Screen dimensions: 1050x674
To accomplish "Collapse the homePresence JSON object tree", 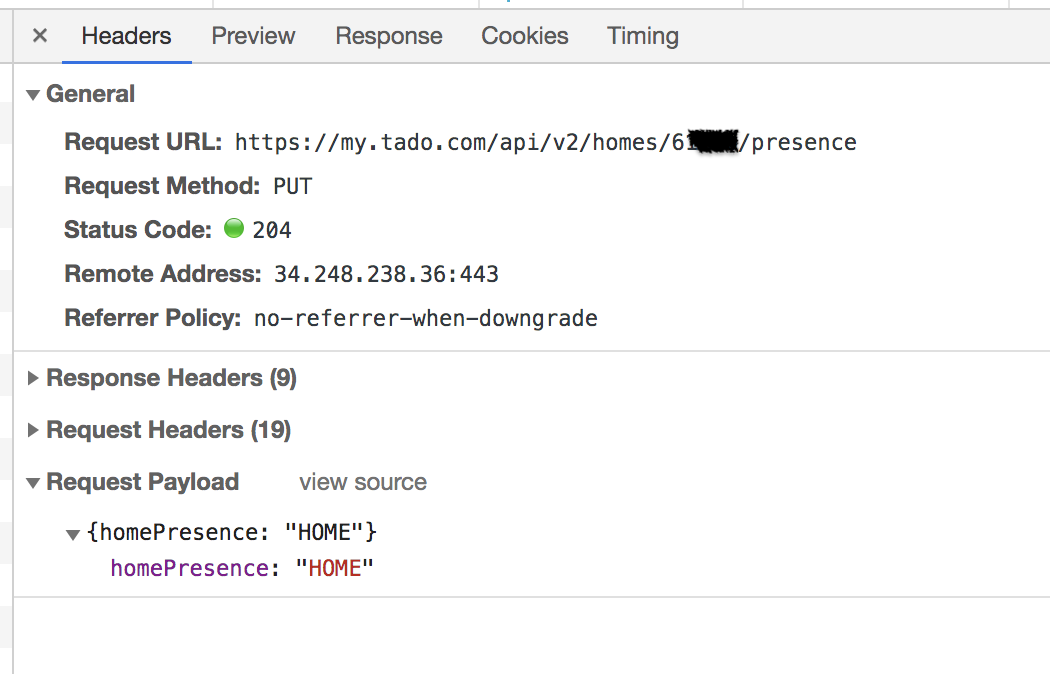I will tap(73, 534).
